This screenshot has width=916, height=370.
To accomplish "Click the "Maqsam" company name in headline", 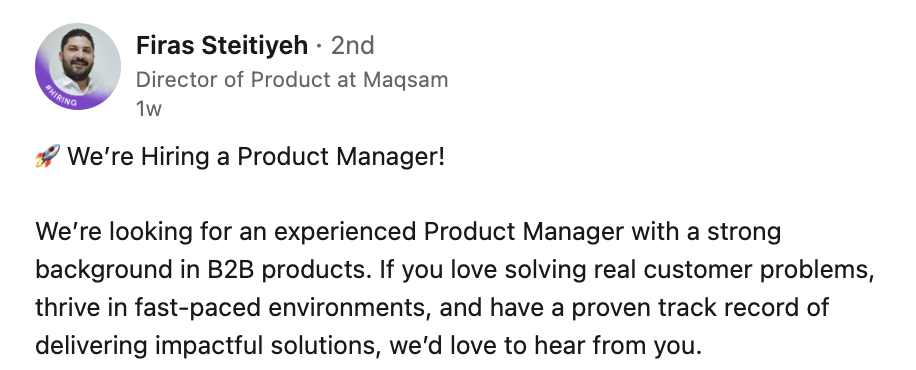I will coord(405,79).
